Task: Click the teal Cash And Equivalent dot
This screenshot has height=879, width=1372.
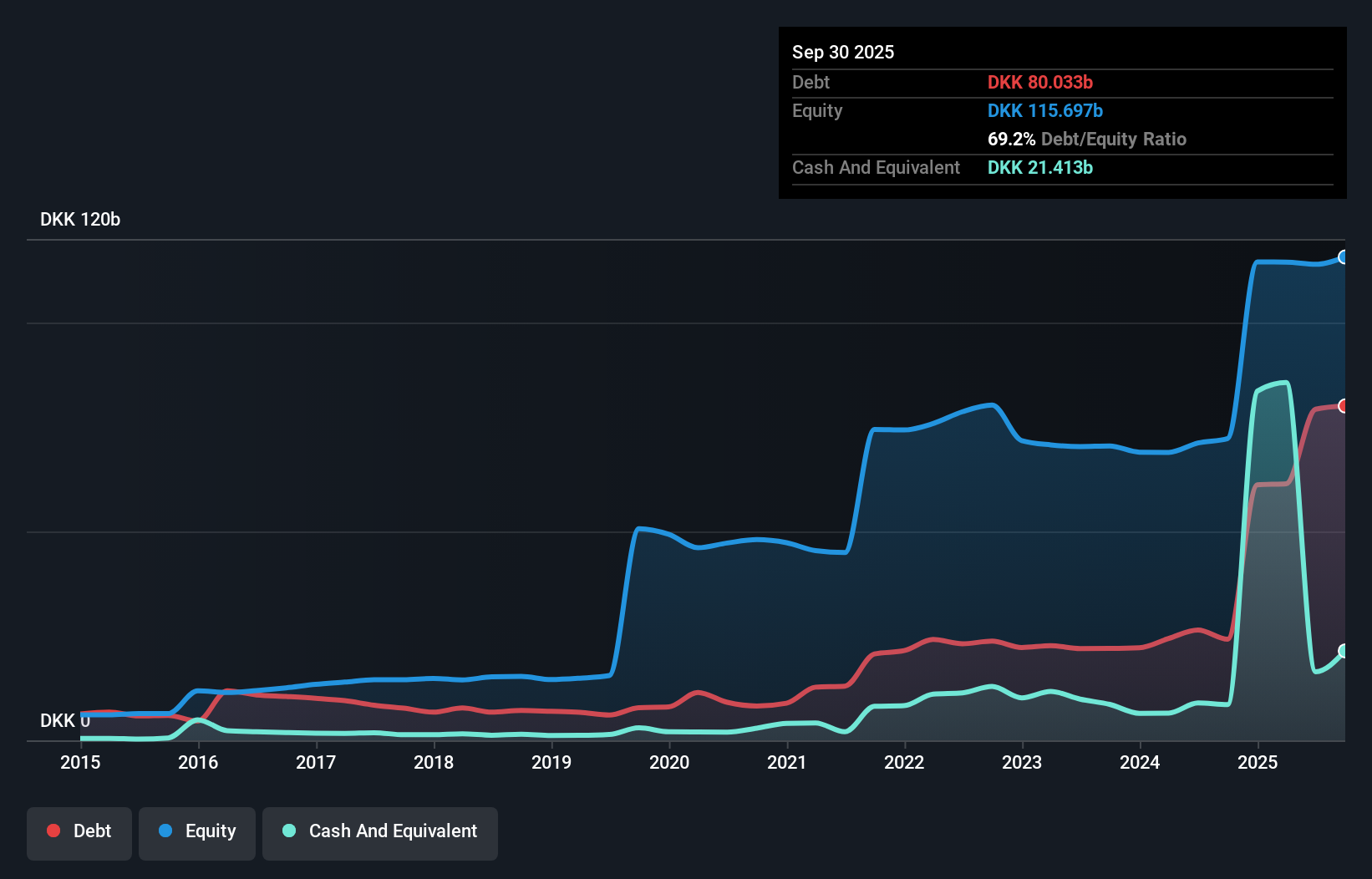Action: 288,831
